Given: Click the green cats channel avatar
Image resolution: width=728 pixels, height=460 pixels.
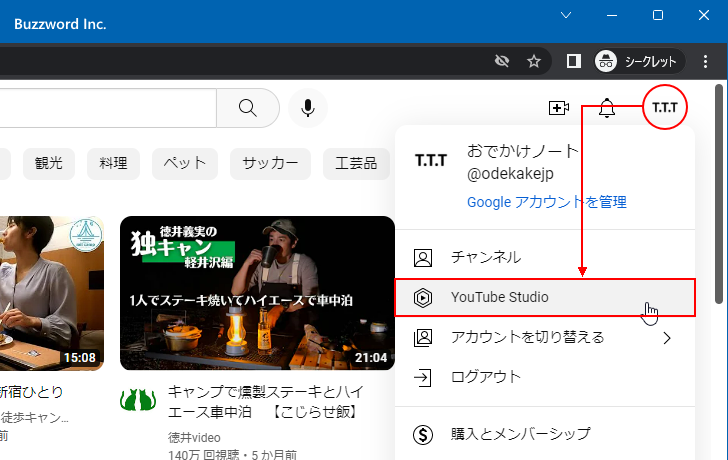Looking at the screenshot, I should pos(138,400).
